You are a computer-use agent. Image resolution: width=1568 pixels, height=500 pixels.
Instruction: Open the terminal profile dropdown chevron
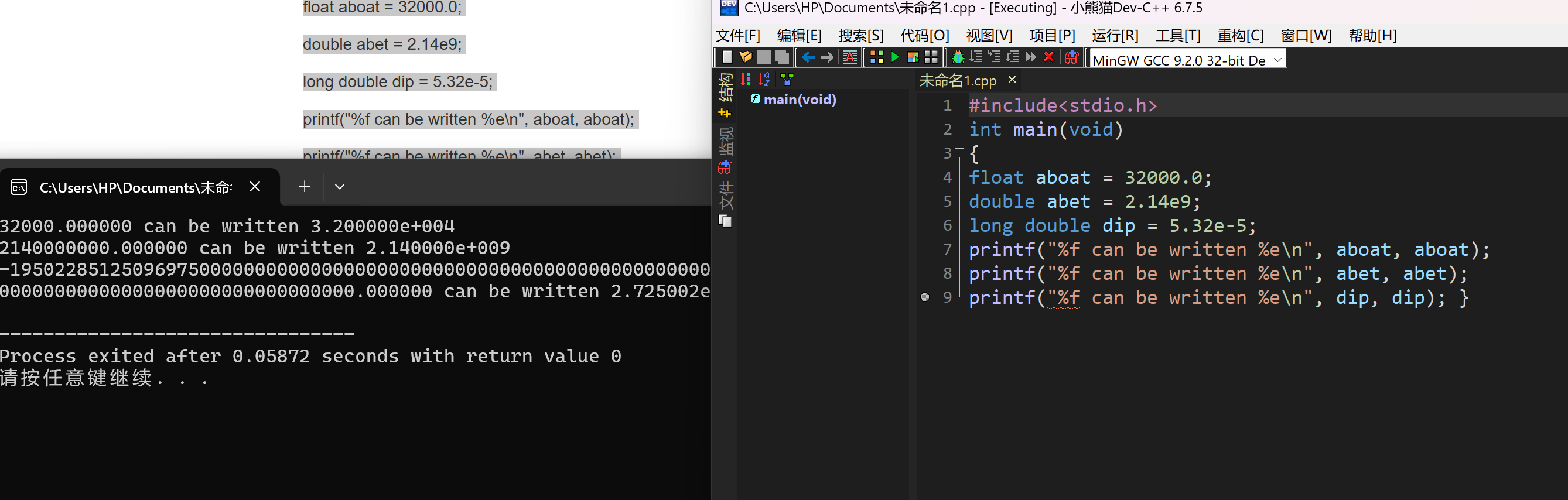point(340,187)
